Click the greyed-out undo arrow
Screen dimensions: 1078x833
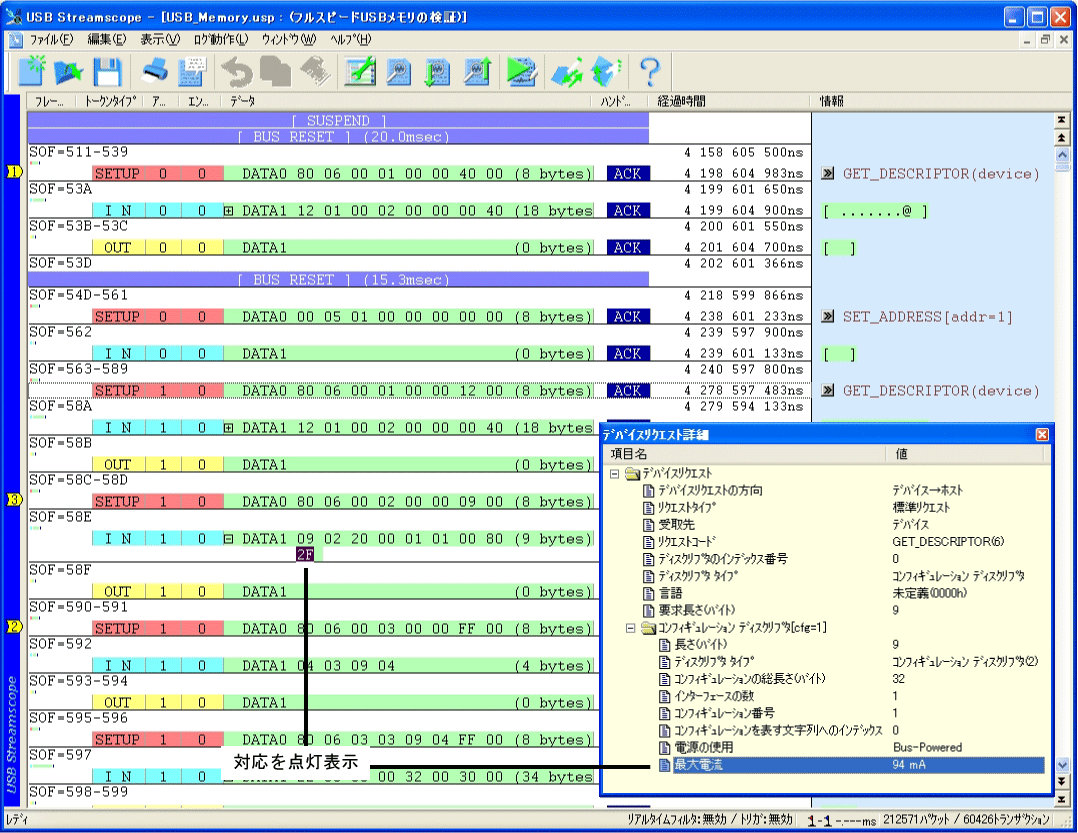click(237, 71)
